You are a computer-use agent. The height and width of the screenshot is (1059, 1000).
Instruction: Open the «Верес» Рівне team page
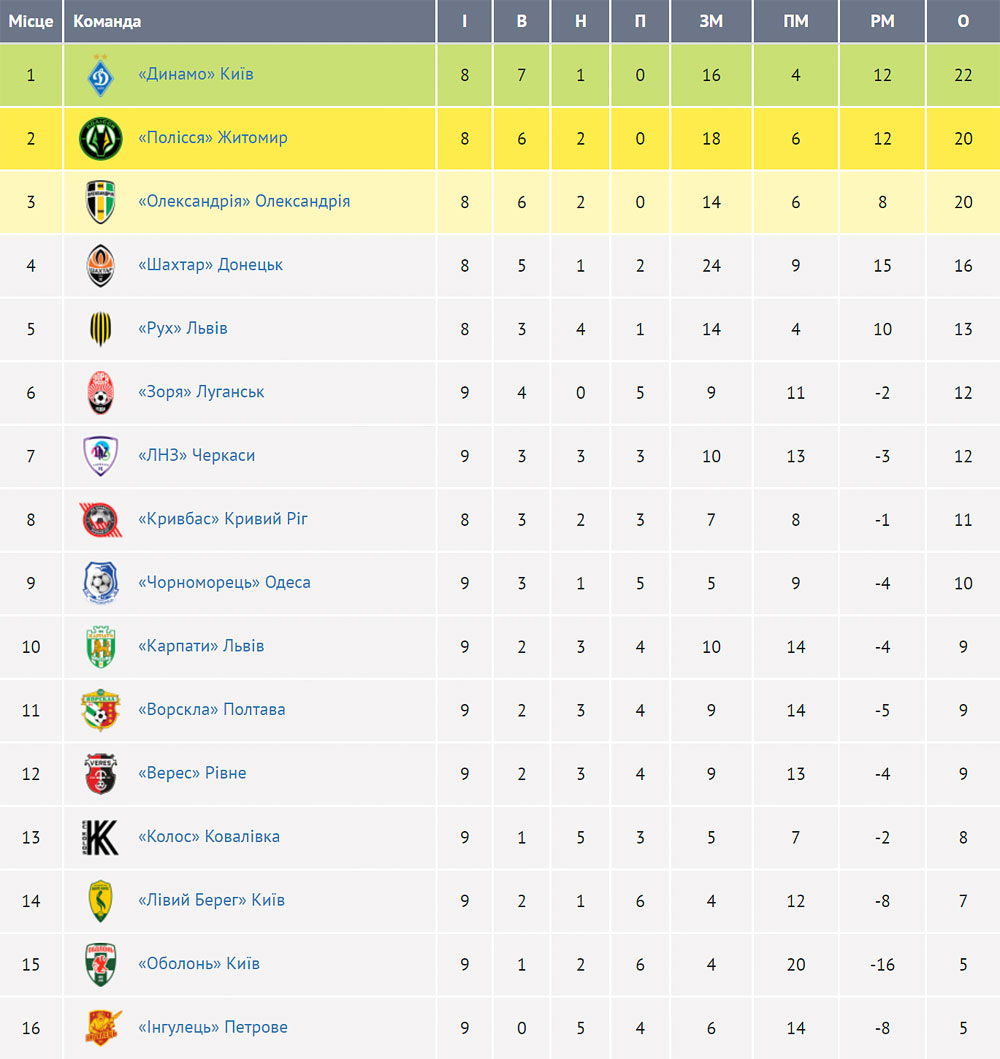192,773
